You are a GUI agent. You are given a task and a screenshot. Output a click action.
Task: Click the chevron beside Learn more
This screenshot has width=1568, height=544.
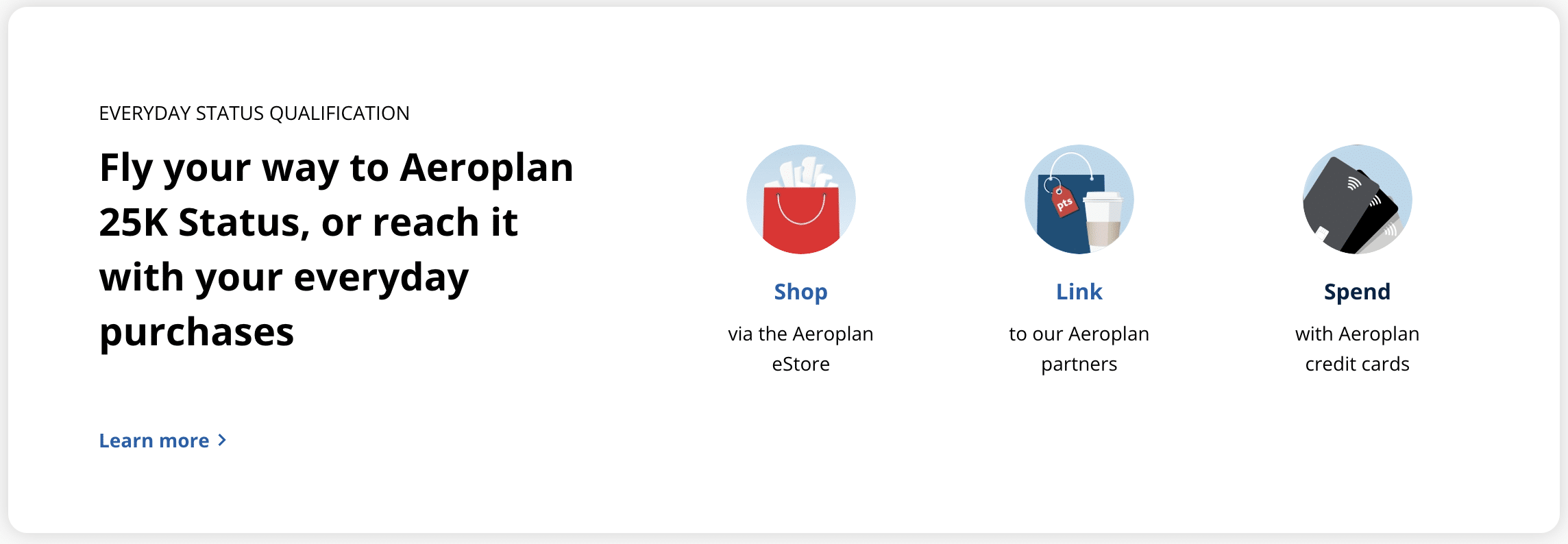[x=222, y=440]
